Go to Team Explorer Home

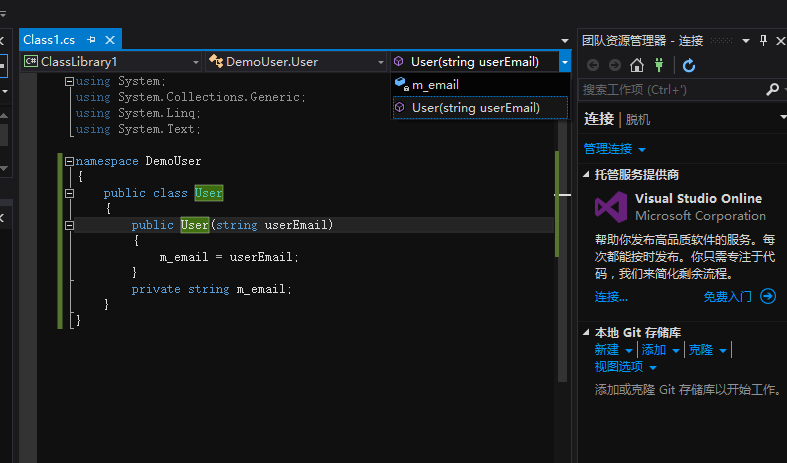click(637, 65)
